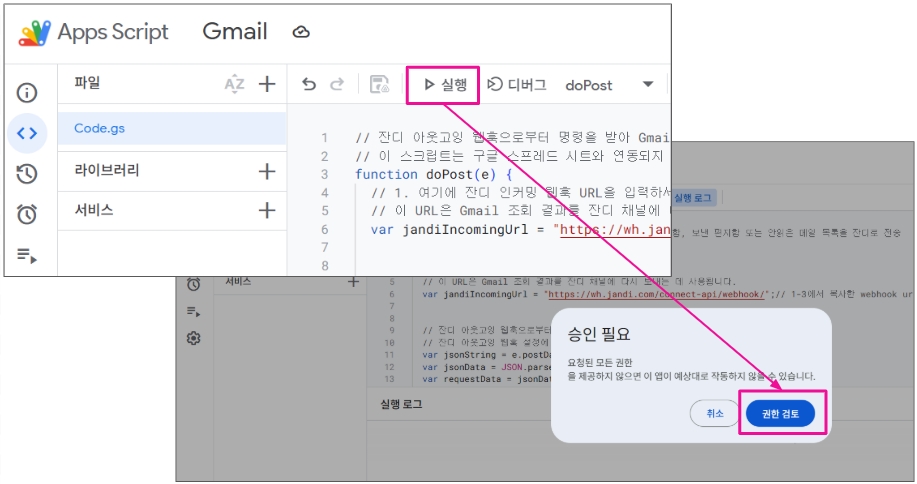Save the project using the disk icon
917x484 pixels.
[x=379, y=85]
